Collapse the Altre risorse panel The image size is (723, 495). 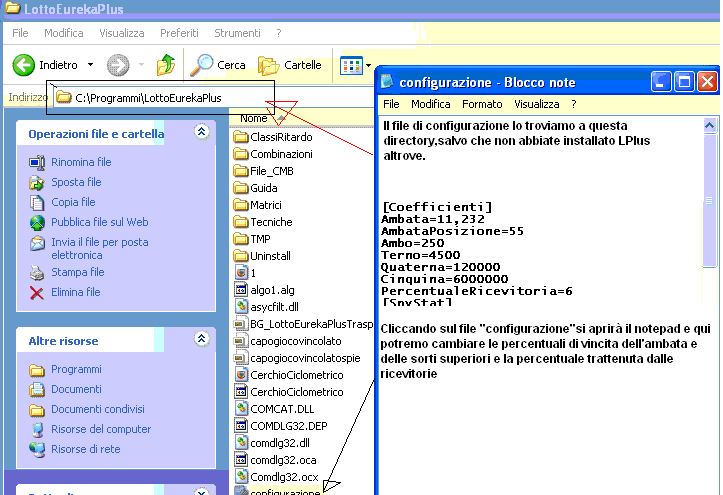(201, 339)
